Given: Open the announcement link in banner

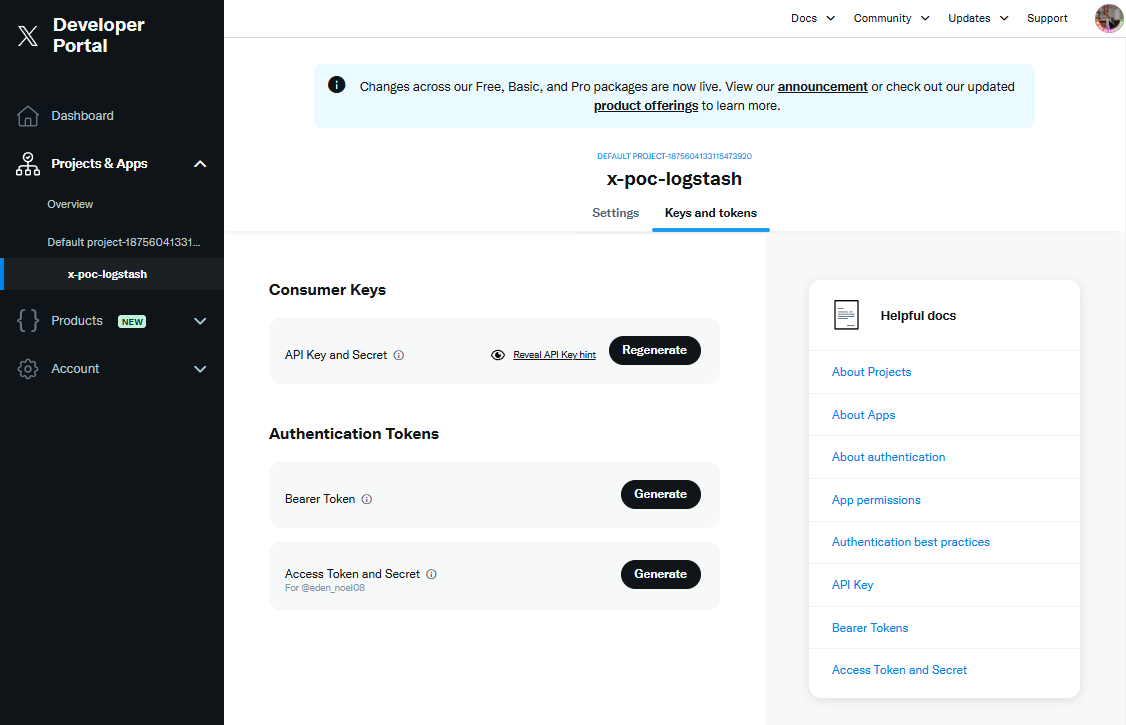Looking at the screenshot, I should click(822, 87).
